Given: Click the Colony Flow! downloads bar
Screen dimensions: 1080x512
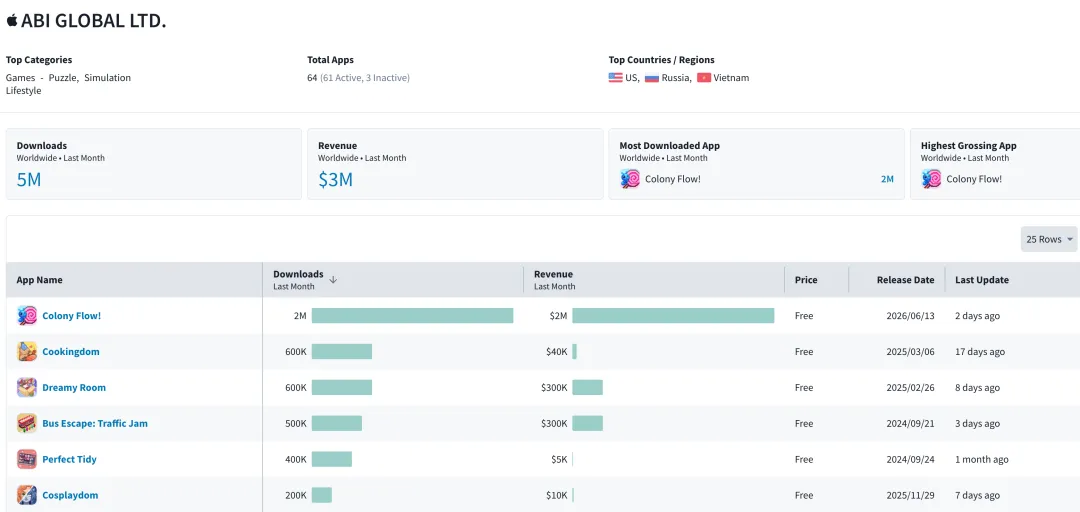Looking at the screenshot, I should point(413,316).
